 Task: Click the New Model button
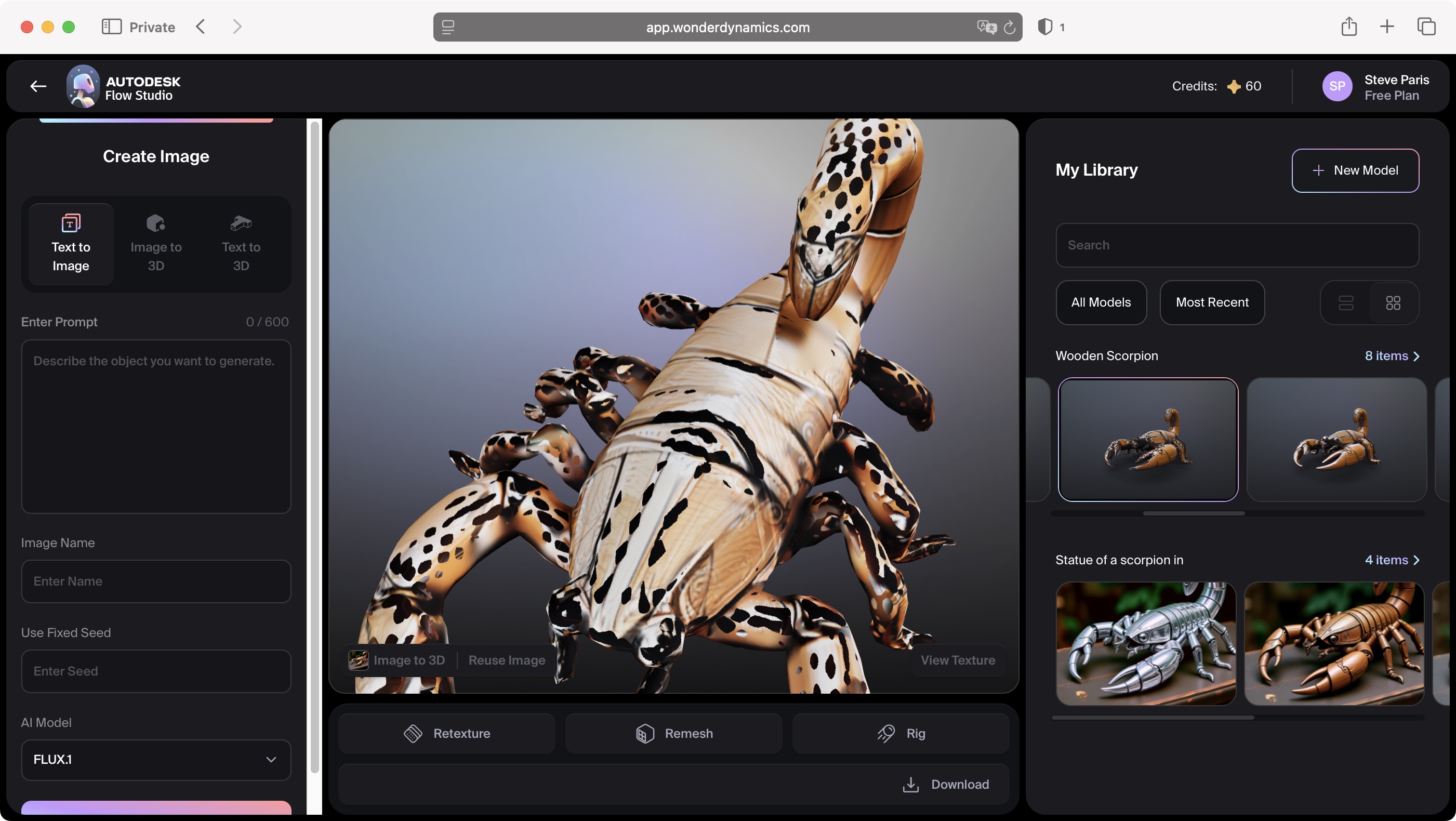1355,170
